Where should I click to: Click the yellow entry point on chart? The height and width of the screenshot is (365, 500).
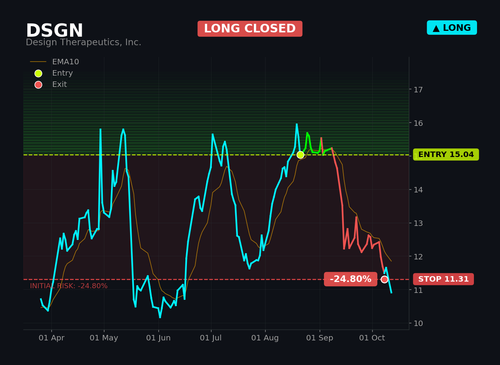300,155
